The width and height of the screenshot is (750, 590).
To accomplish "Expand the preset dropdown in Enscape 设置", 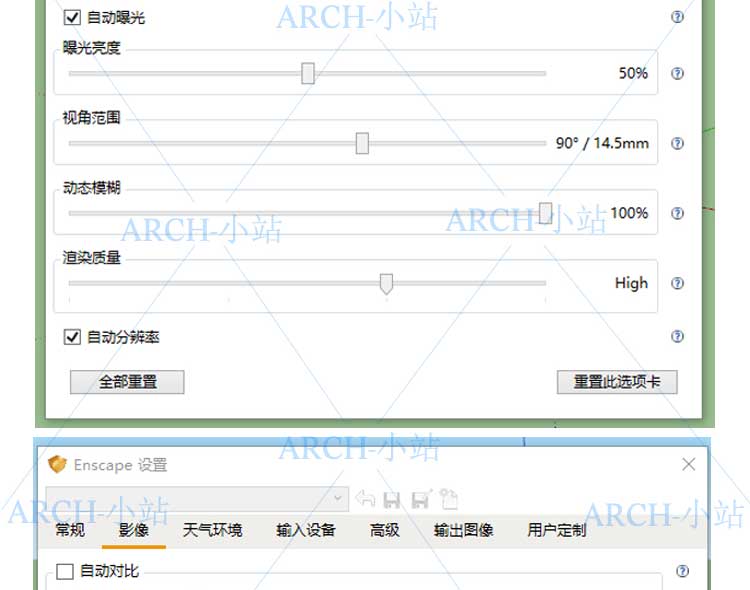I will (339, 498).
